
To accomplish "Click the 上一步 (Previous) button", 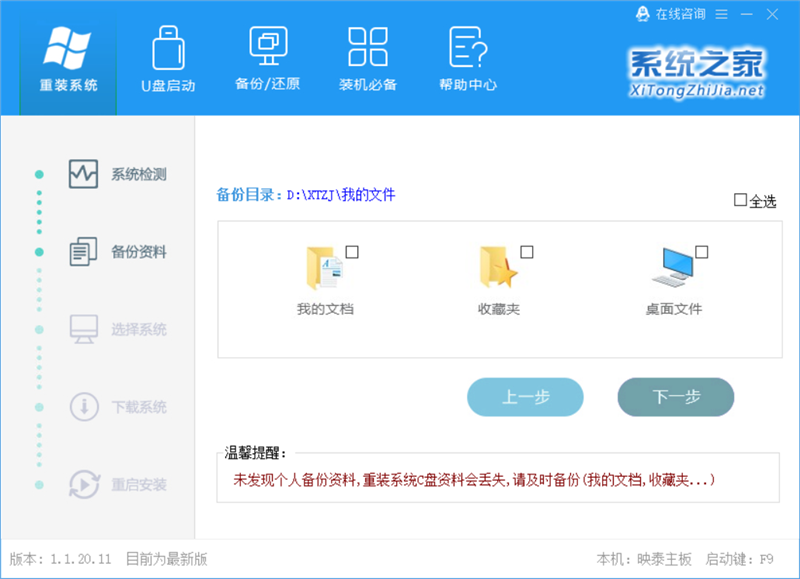I will tap(525, 397).
